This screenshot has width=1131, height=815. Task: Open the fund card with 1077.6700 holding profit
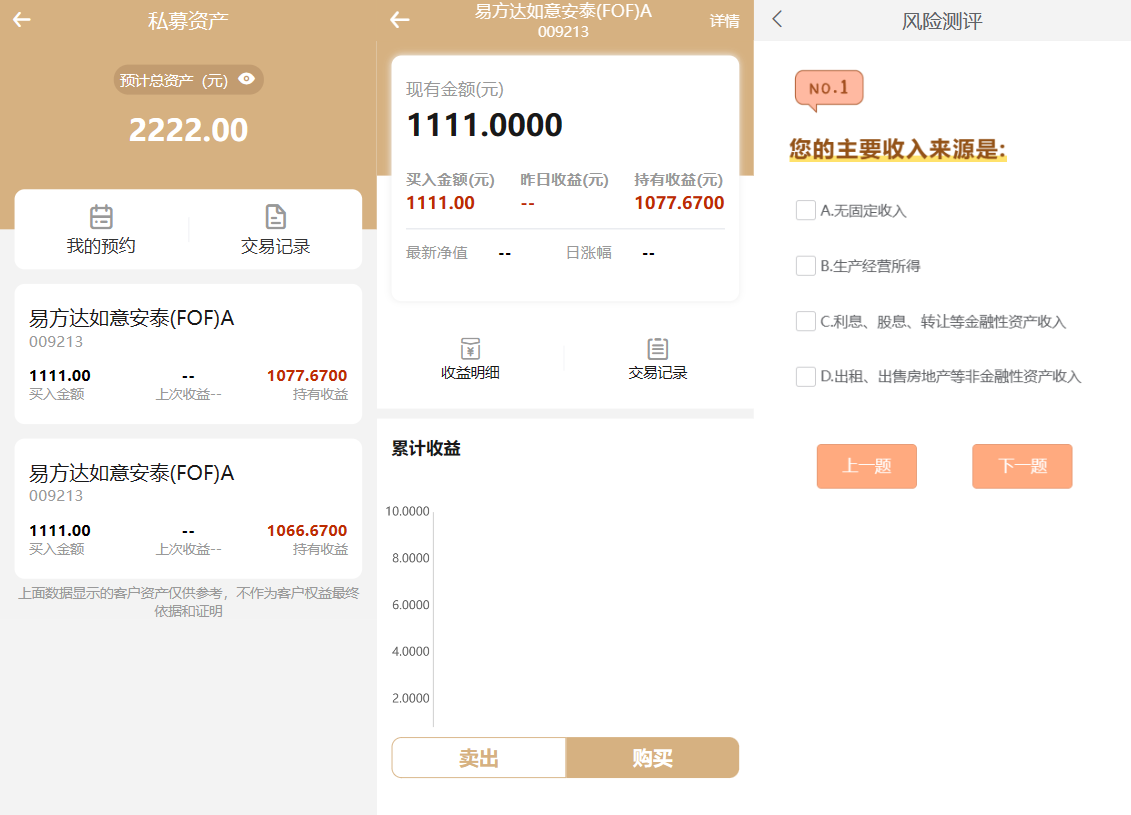point(188,353)
